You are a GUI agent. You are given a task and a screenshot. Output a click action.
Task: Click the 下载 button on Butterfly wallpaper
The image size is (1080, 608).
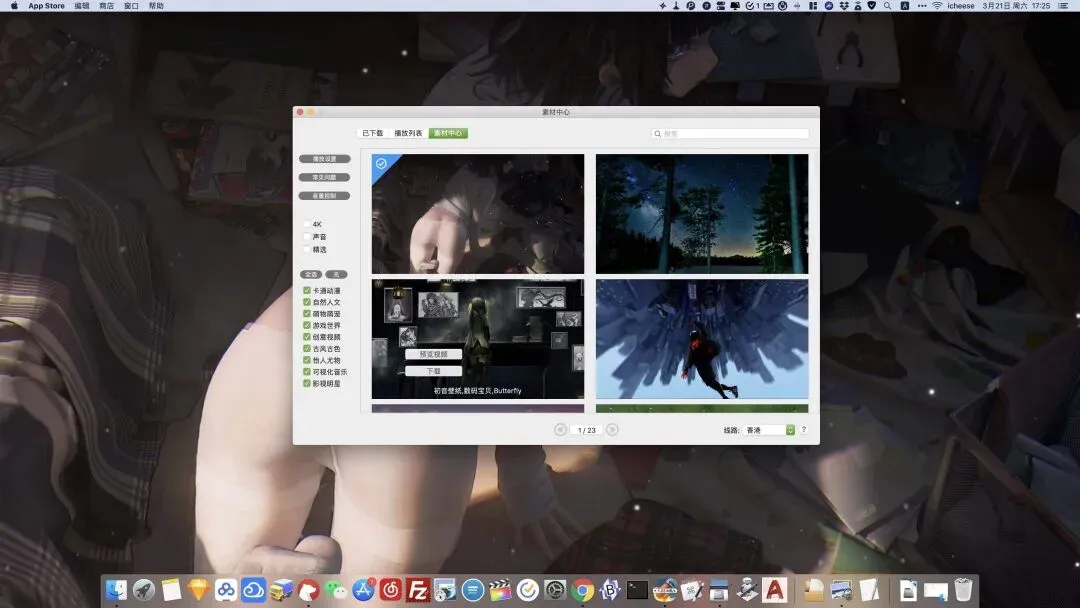pos(433,371)
